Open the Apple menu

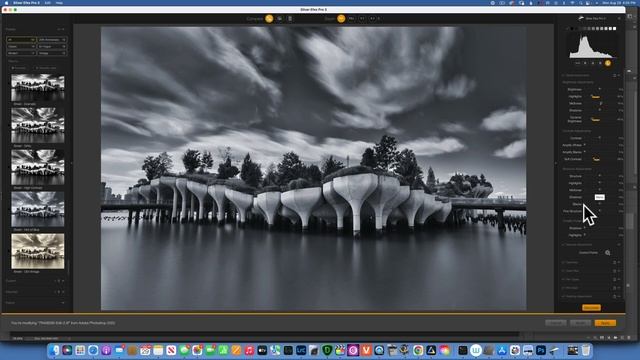pos(6,2)
